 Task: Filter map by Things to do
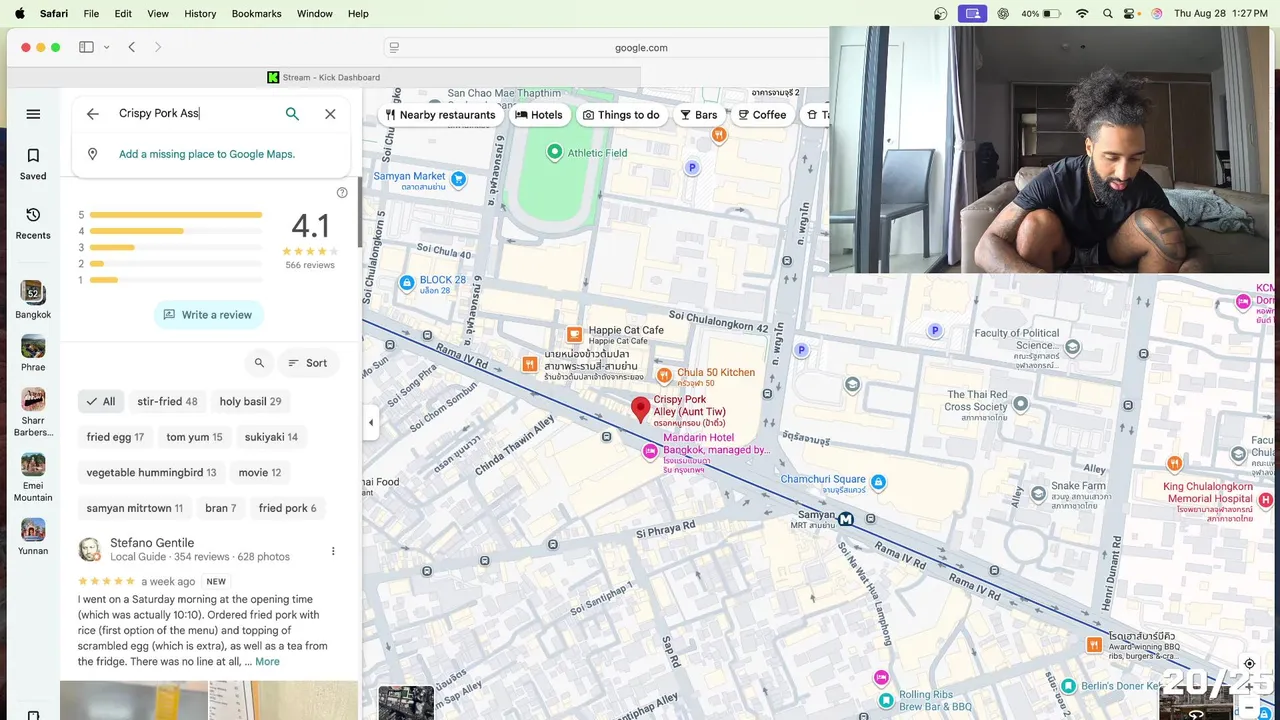tap(621, 115)
